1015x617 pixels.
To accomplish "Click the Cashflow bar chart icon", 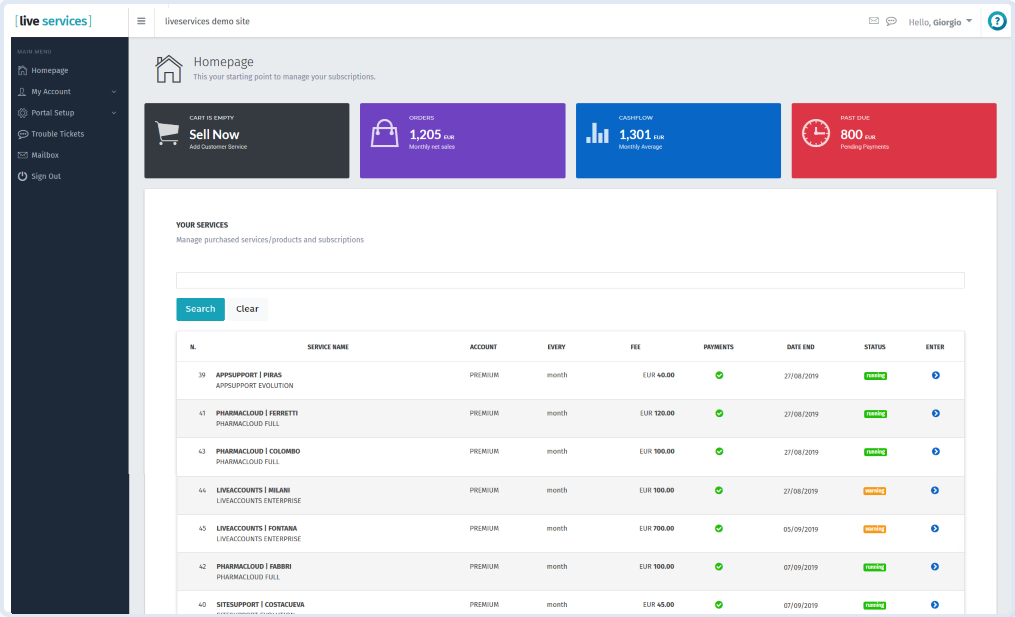I will coord(597,133).
